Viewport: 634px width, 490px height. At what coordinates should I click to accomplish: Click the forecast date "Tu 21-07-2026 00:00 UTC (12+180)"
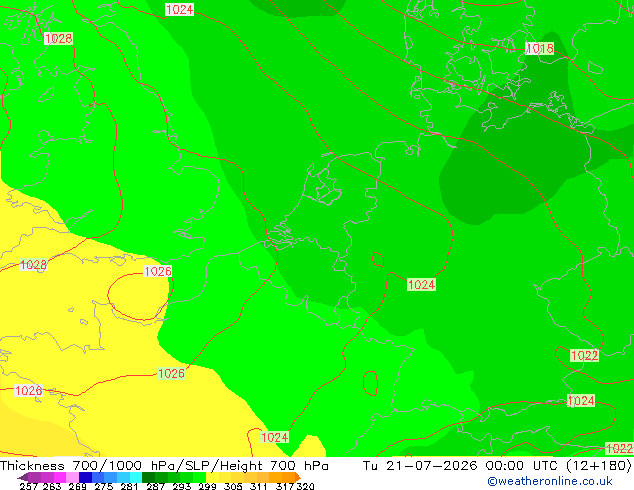point(497,466)
